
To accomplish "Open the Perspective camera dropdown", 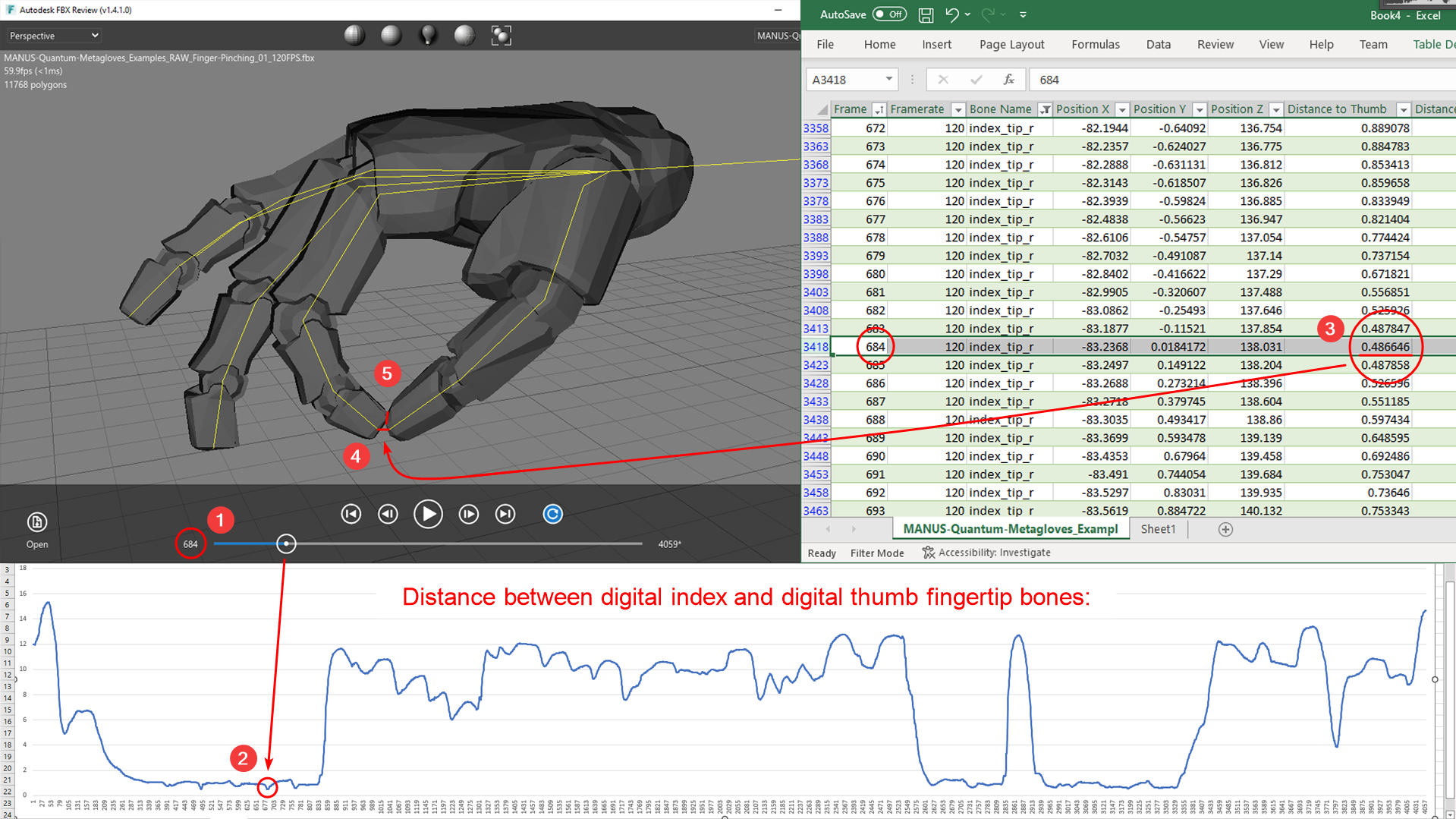I will [x=53, y=36].
